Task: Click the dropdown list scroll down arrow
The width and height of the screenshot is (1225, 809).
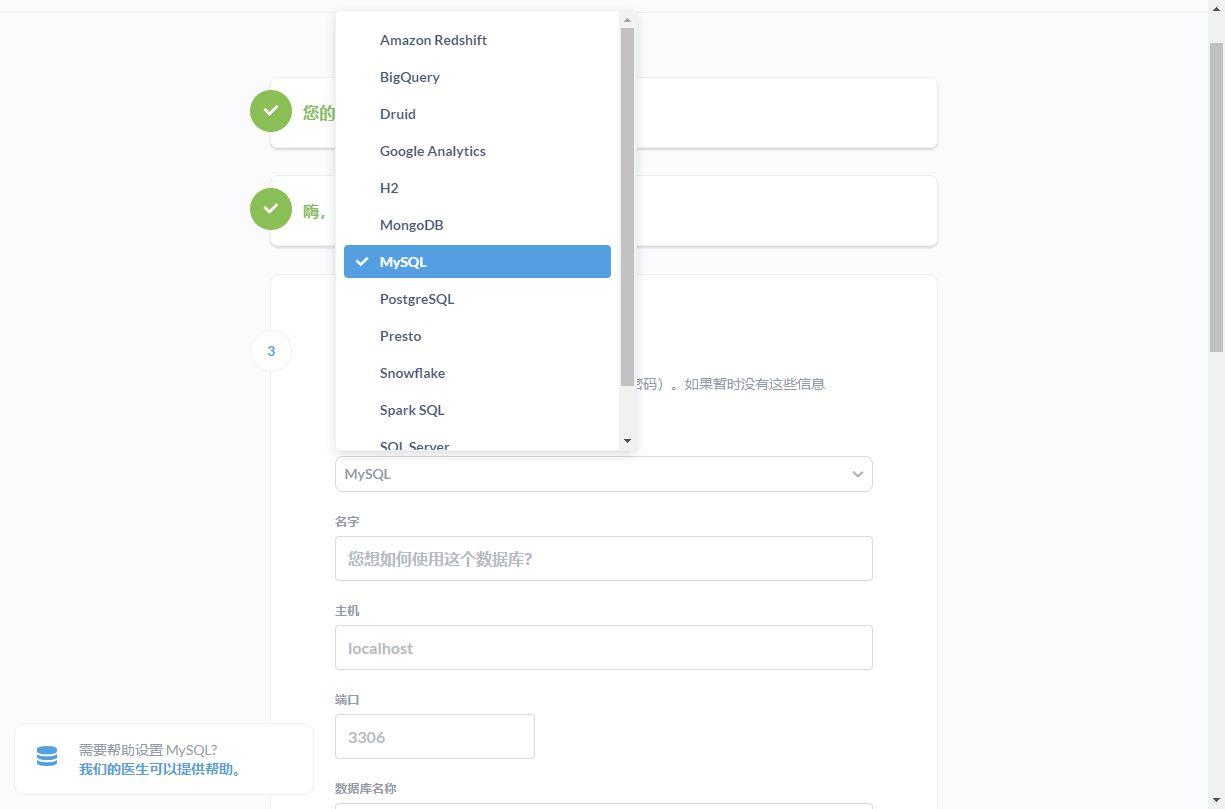Action: [627, 440]
